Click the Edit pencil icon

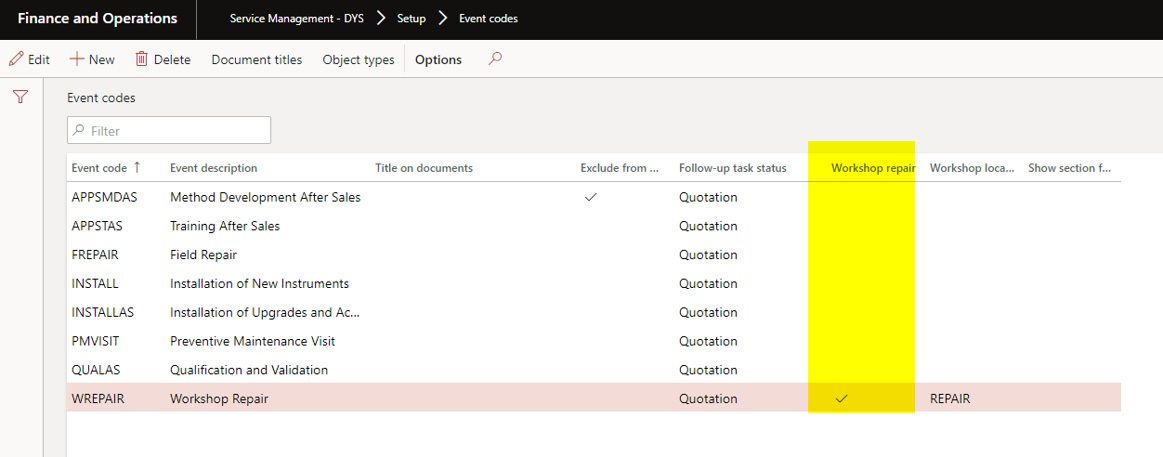coord(16,59)
